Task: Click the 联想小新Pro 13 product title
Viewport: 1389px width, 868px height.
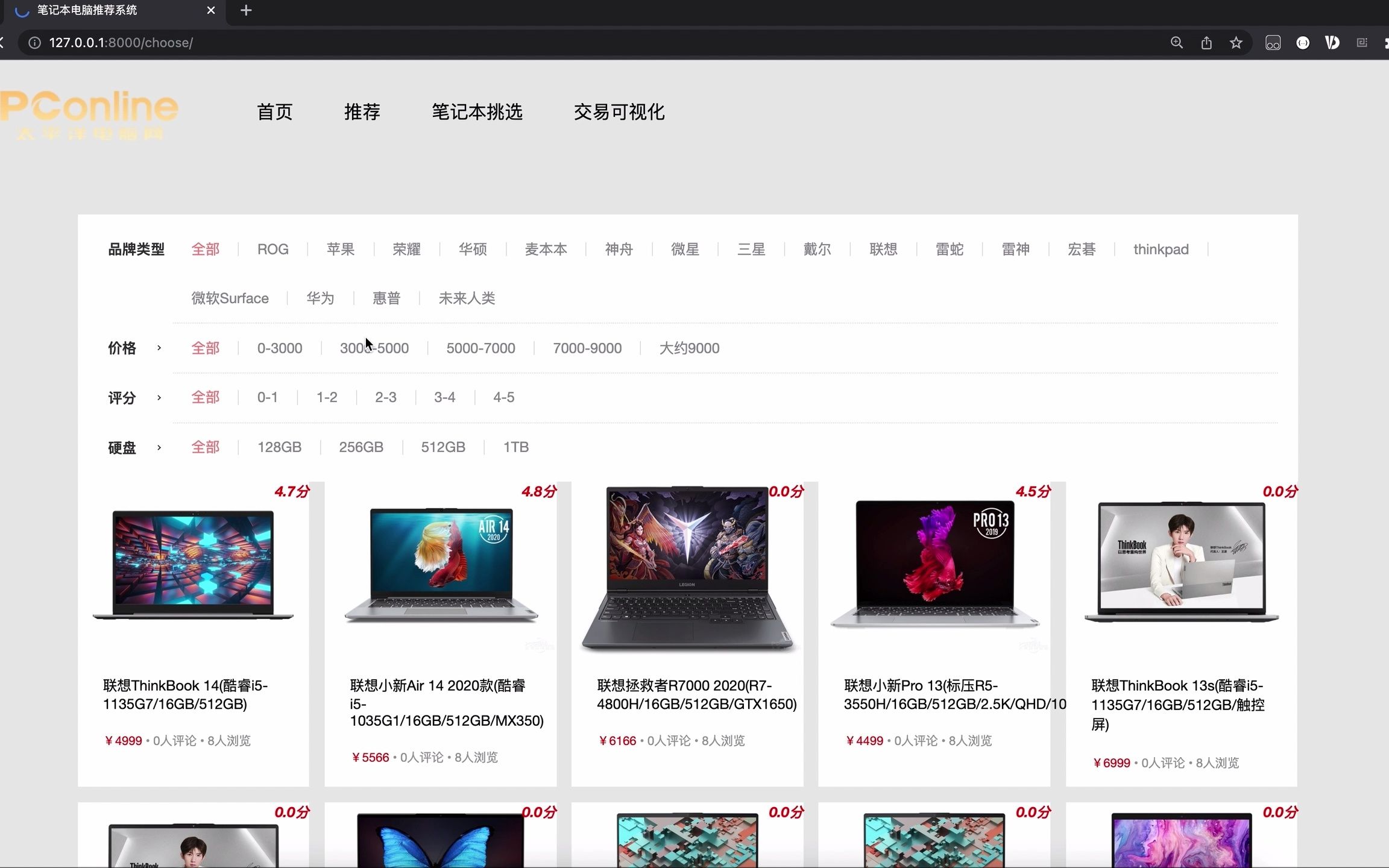Action: click(x=955, y=695)
